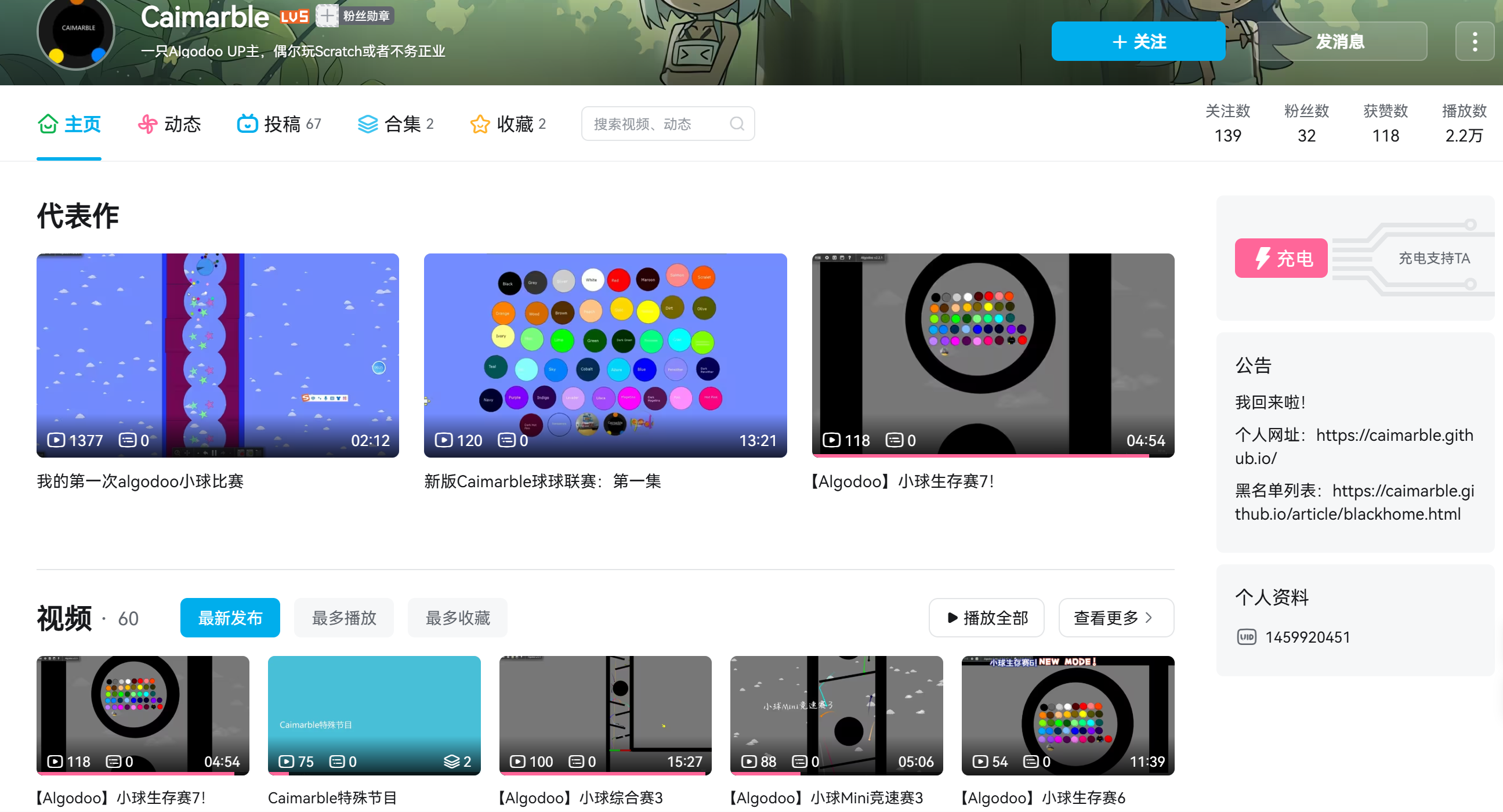Viewport: 1503px width, 812px height.
Task: Click danmaku icon on 新版Caimarble球球联赛 thumbnail
Action: point(506,440)
